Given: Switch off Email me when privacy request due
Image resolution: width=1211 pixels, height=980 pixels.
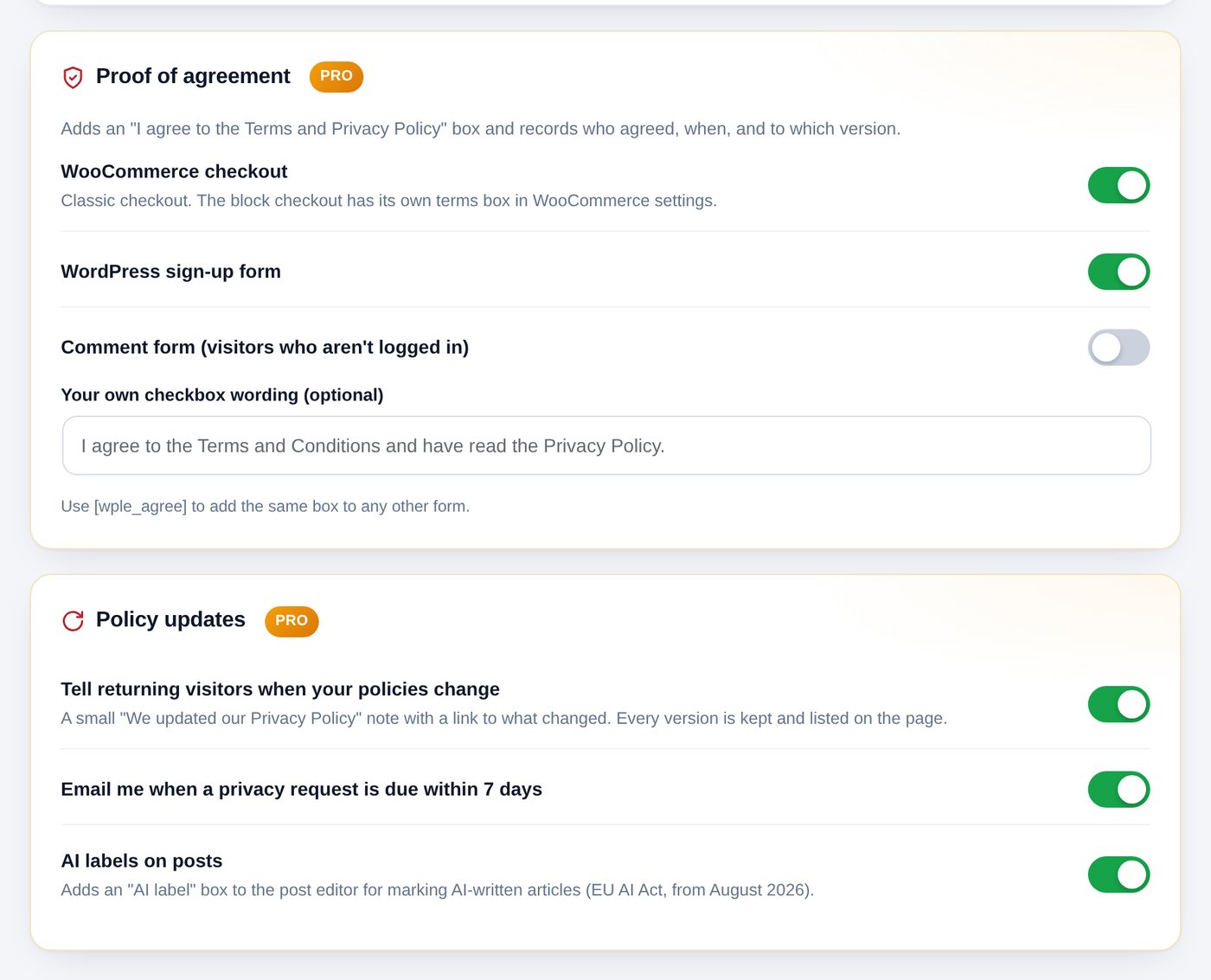Looking at the screenshot, I should click(x=1118, y=790).
